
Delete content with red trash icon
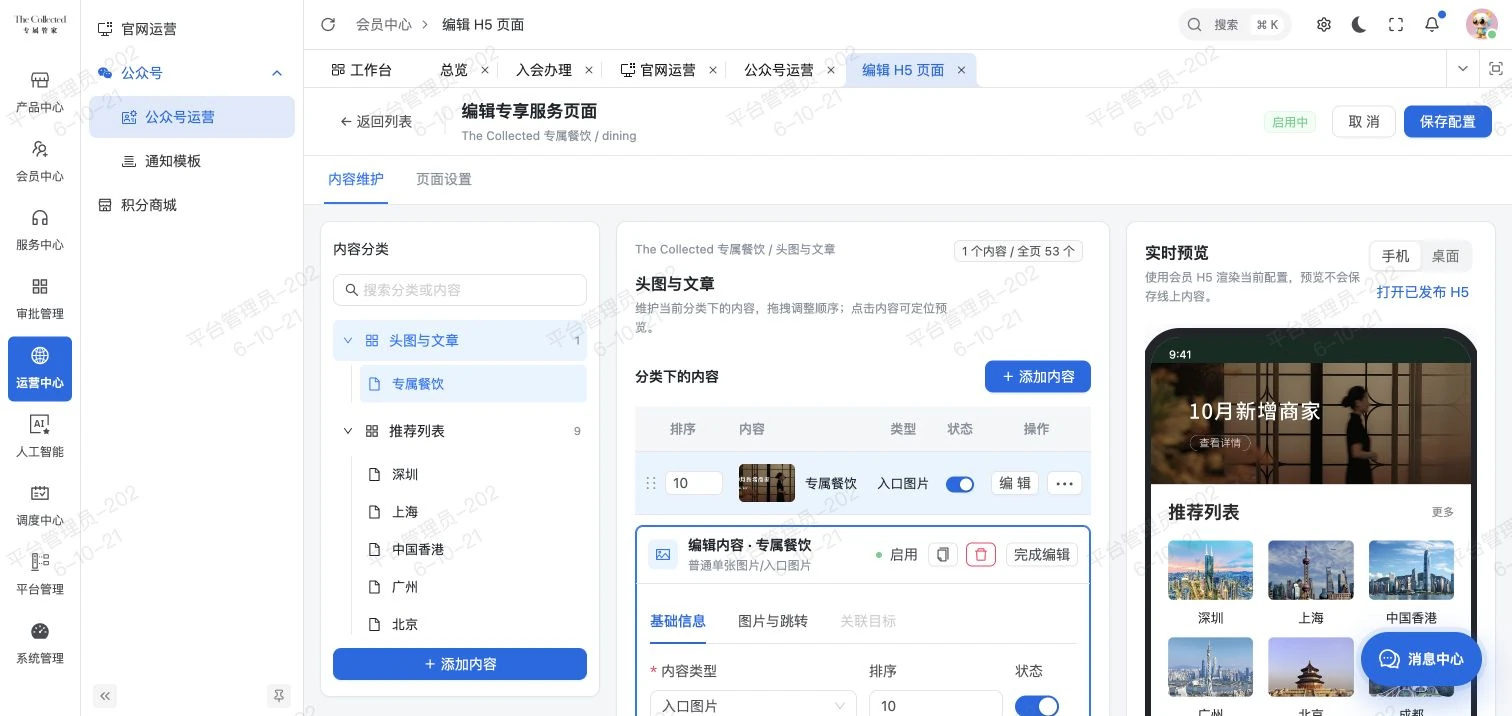(x=981, y=554)
